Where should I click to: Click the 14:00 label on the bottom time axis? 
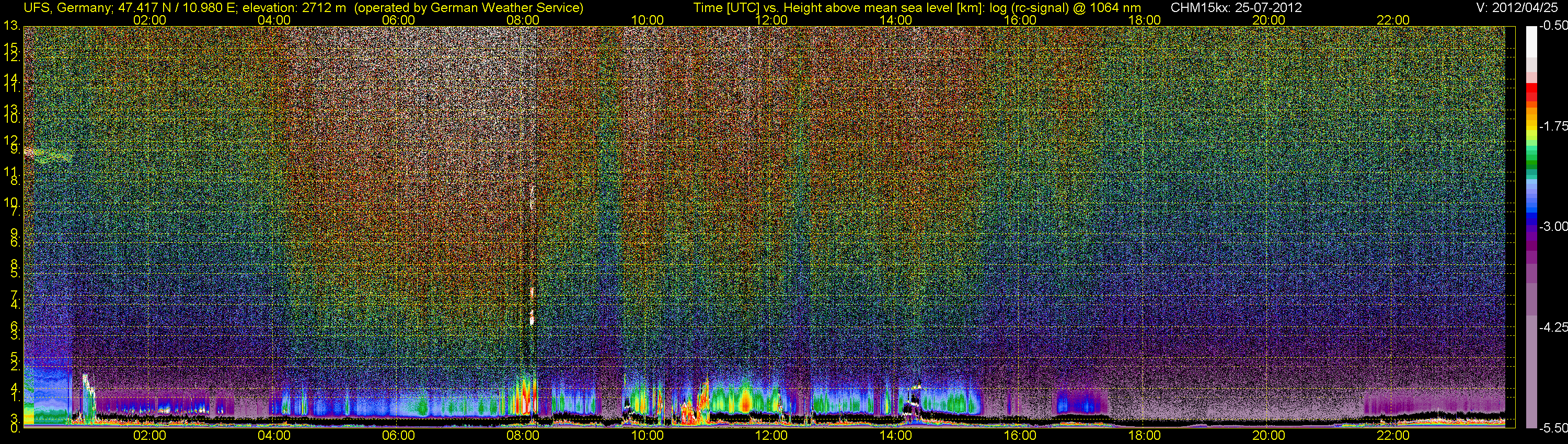[x=896, y=436]
